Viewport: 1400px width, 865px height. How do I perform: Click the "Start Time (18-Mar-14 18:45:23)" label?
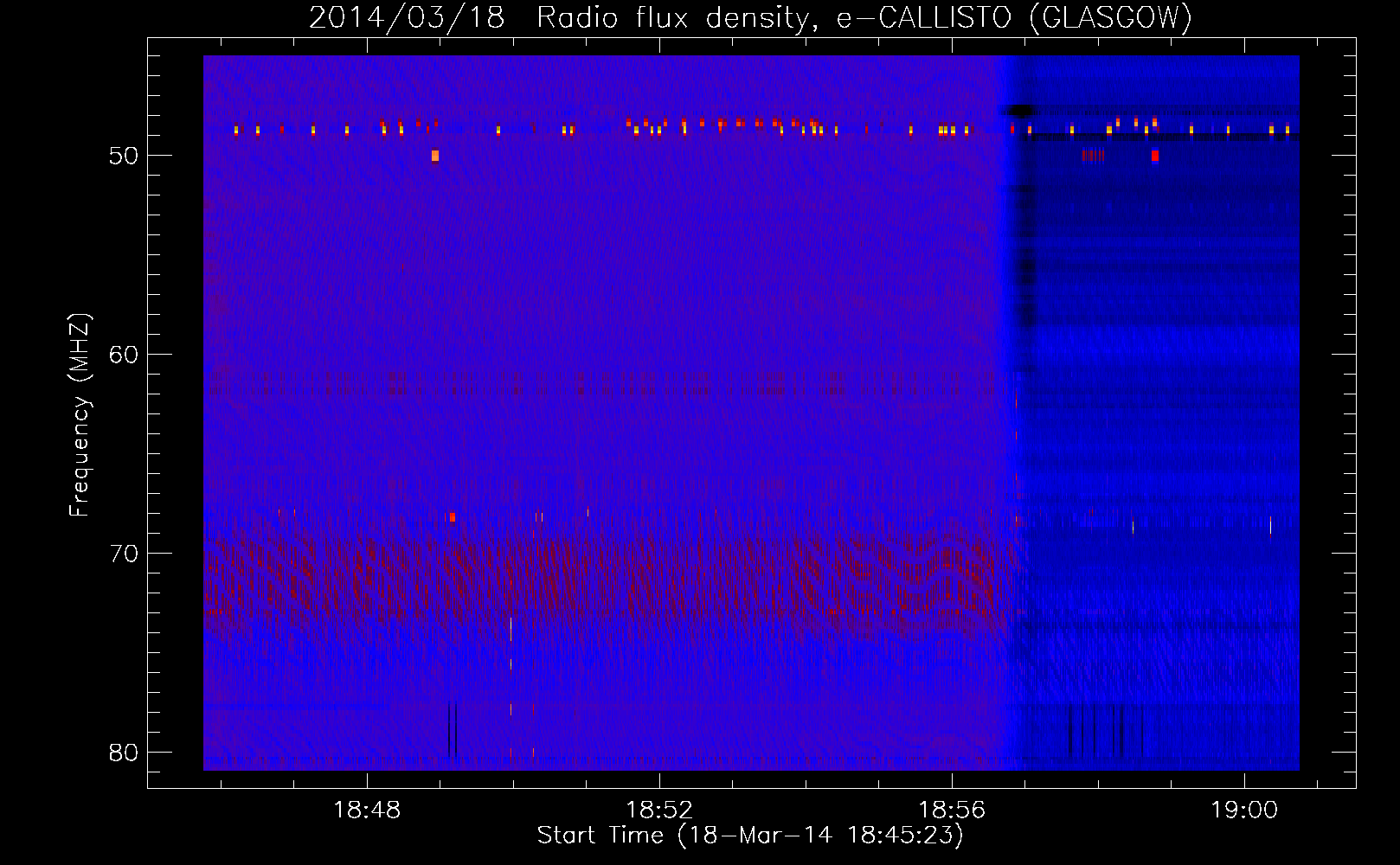(x=750, y=836)
